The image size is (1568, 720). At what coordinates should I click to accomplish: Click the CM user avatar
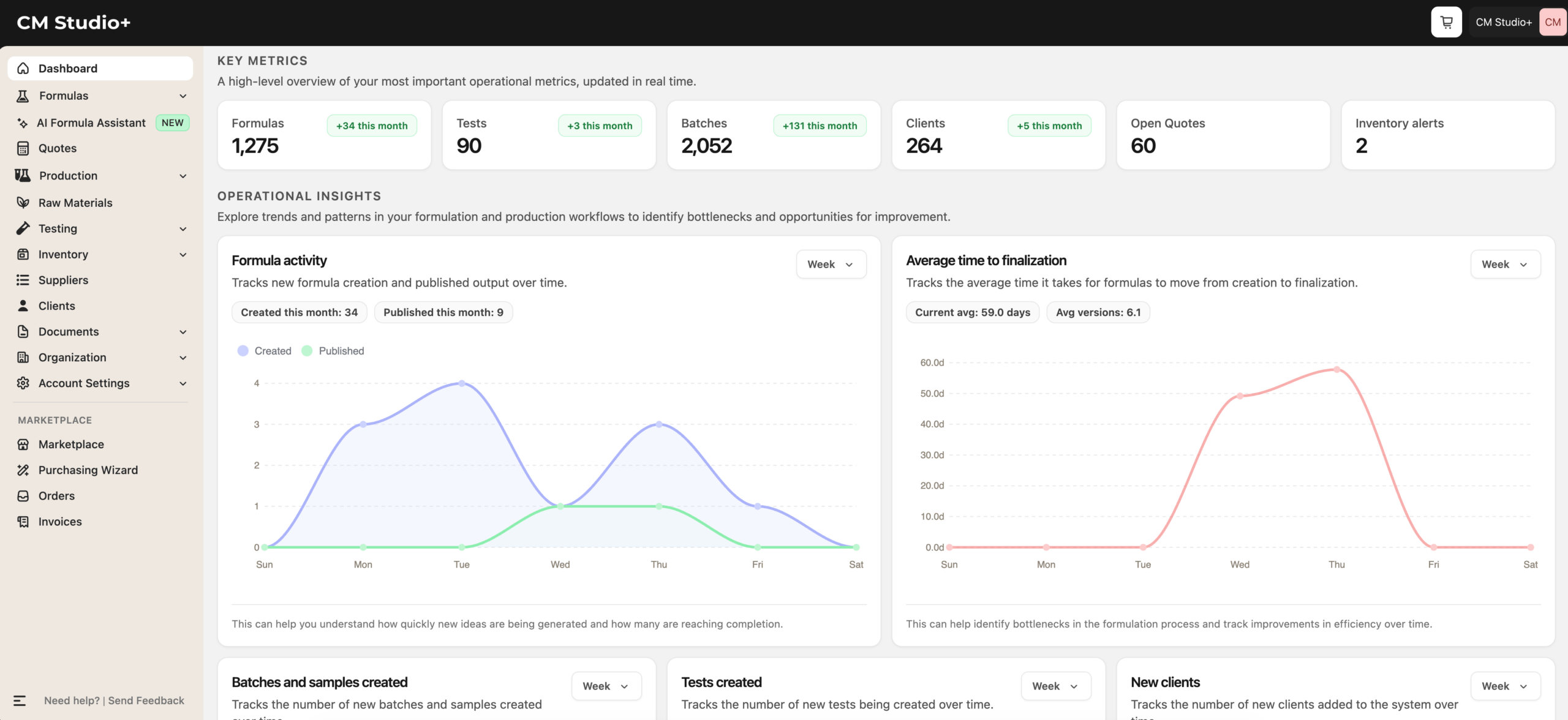[x=1552, y=22]
